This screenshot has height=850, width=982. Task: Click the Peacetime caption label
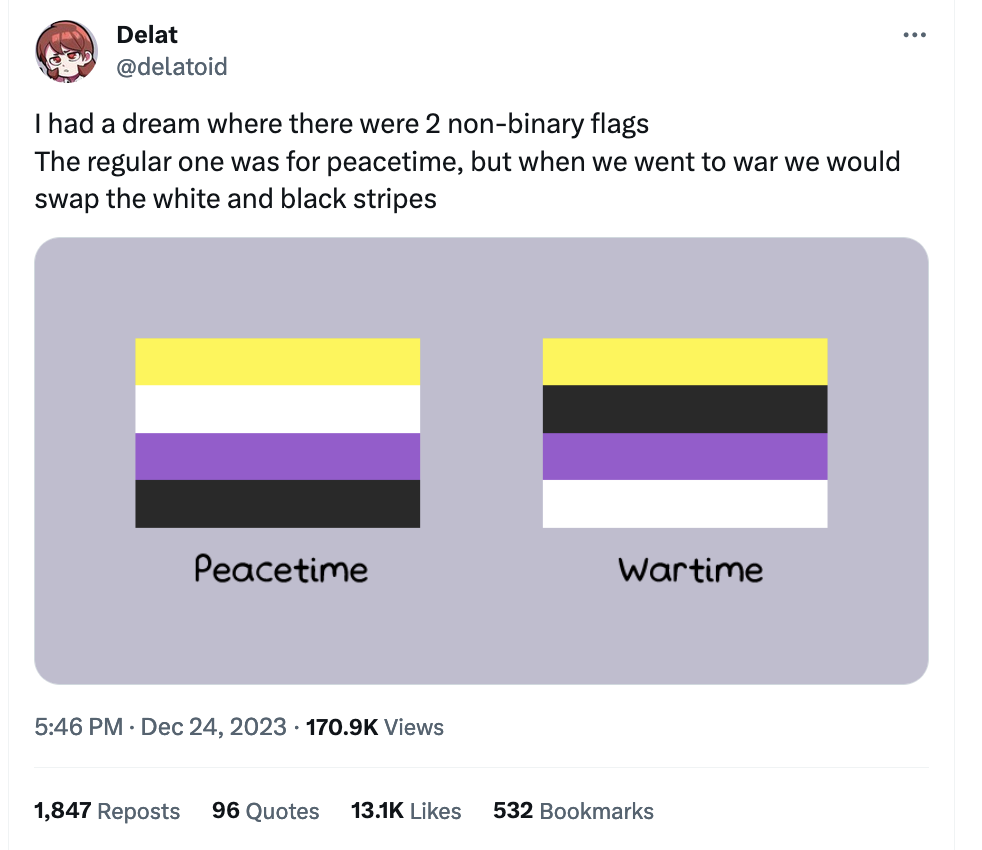coord(281,570)
